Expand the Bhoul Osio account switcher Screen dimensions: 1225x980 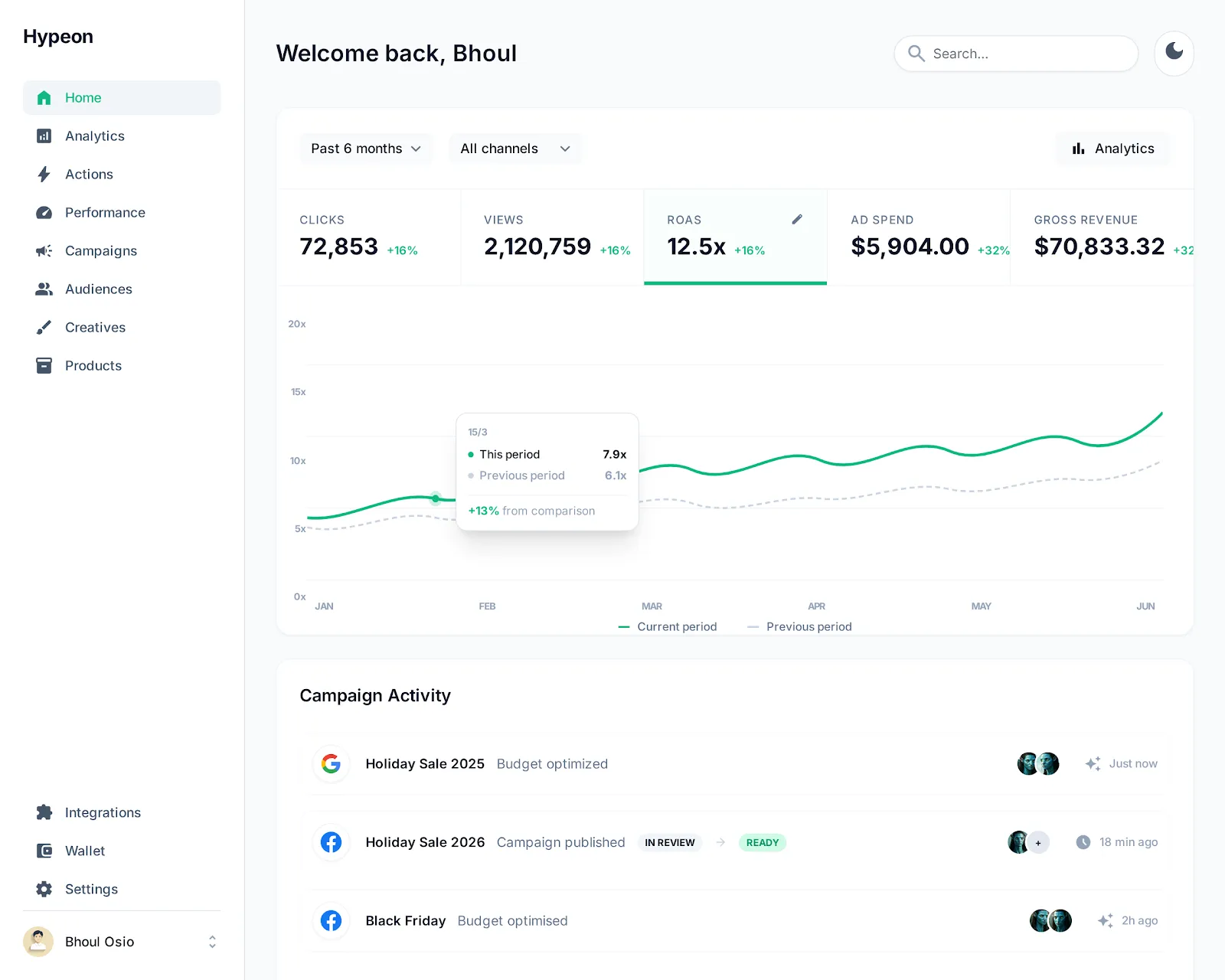tap(212, 942)
